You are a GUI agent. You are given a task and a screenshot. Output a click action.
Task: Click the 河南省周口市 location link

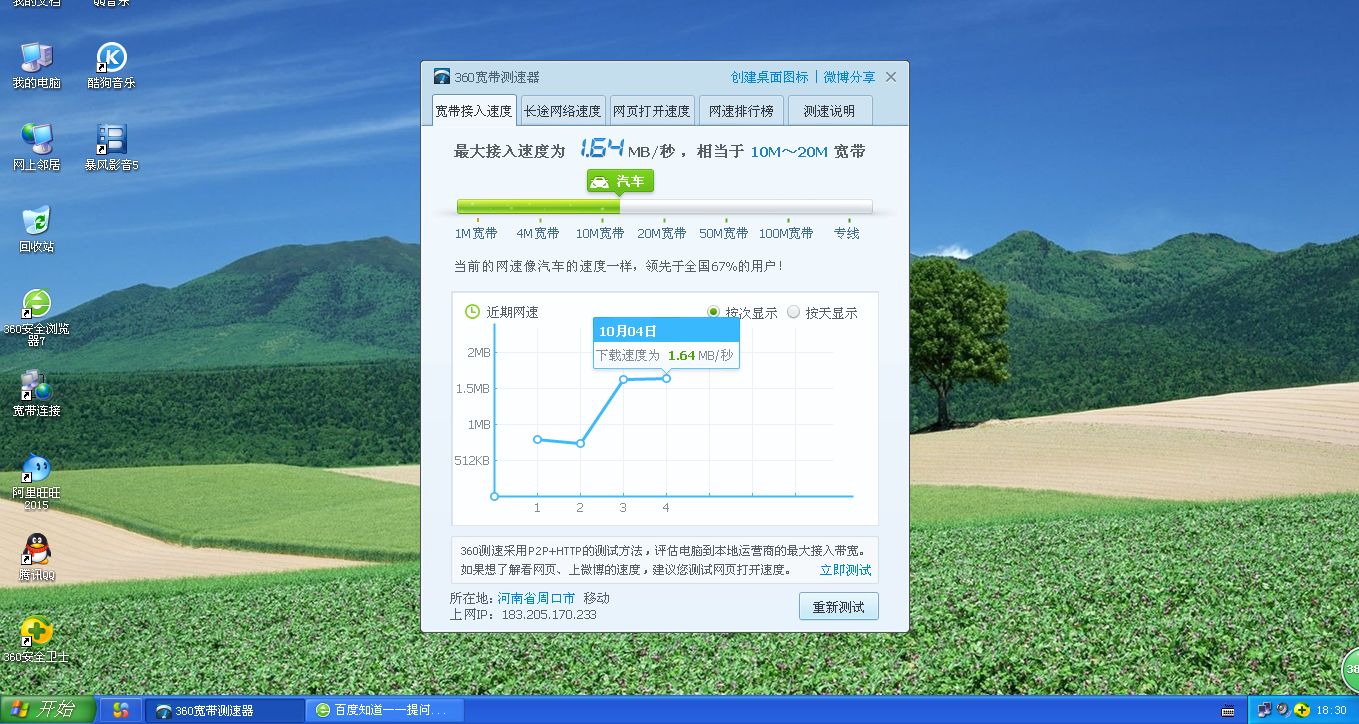[x=536, y=598]
